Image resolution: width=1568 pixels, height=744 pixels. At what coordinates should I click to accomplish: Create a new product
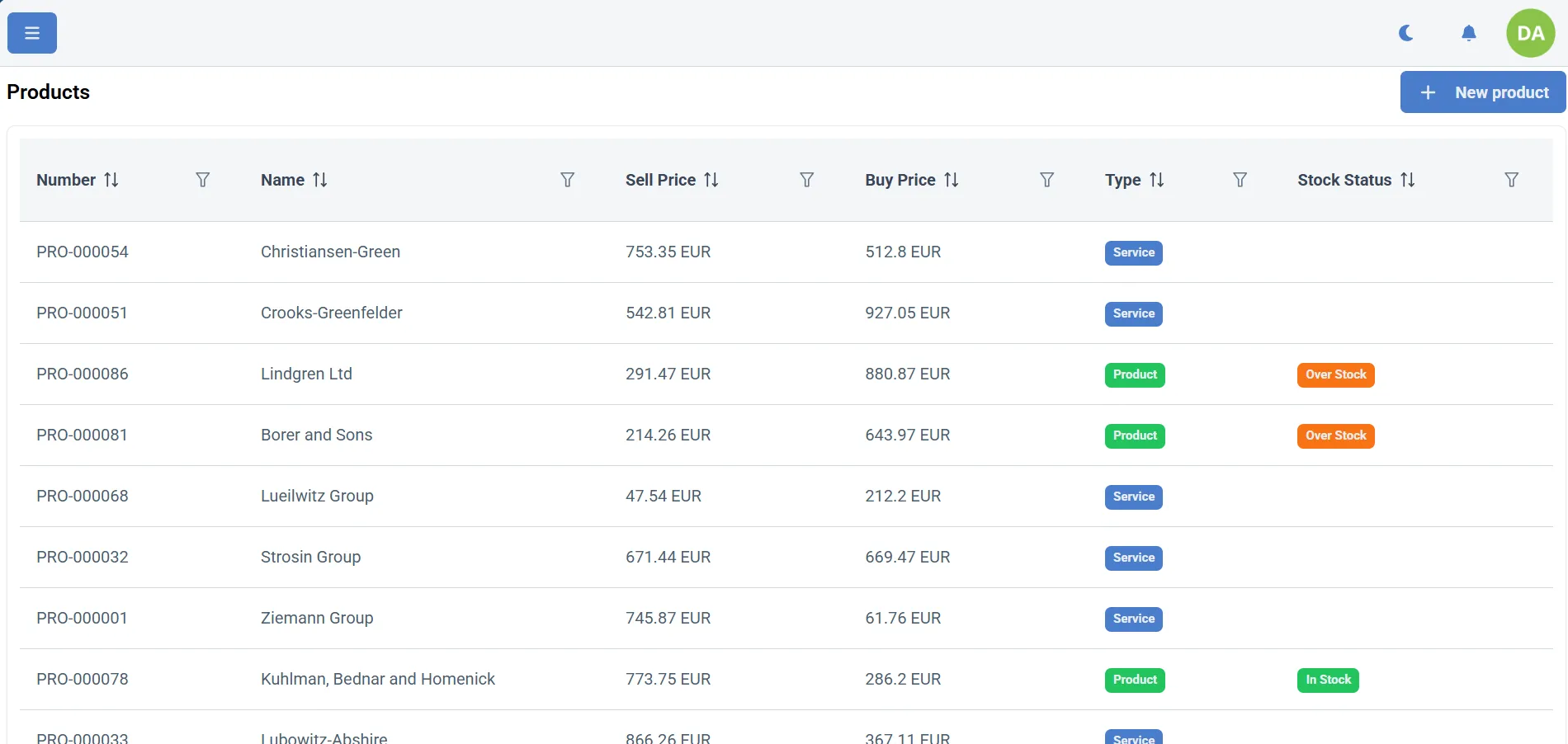(x=1482, y=92)
